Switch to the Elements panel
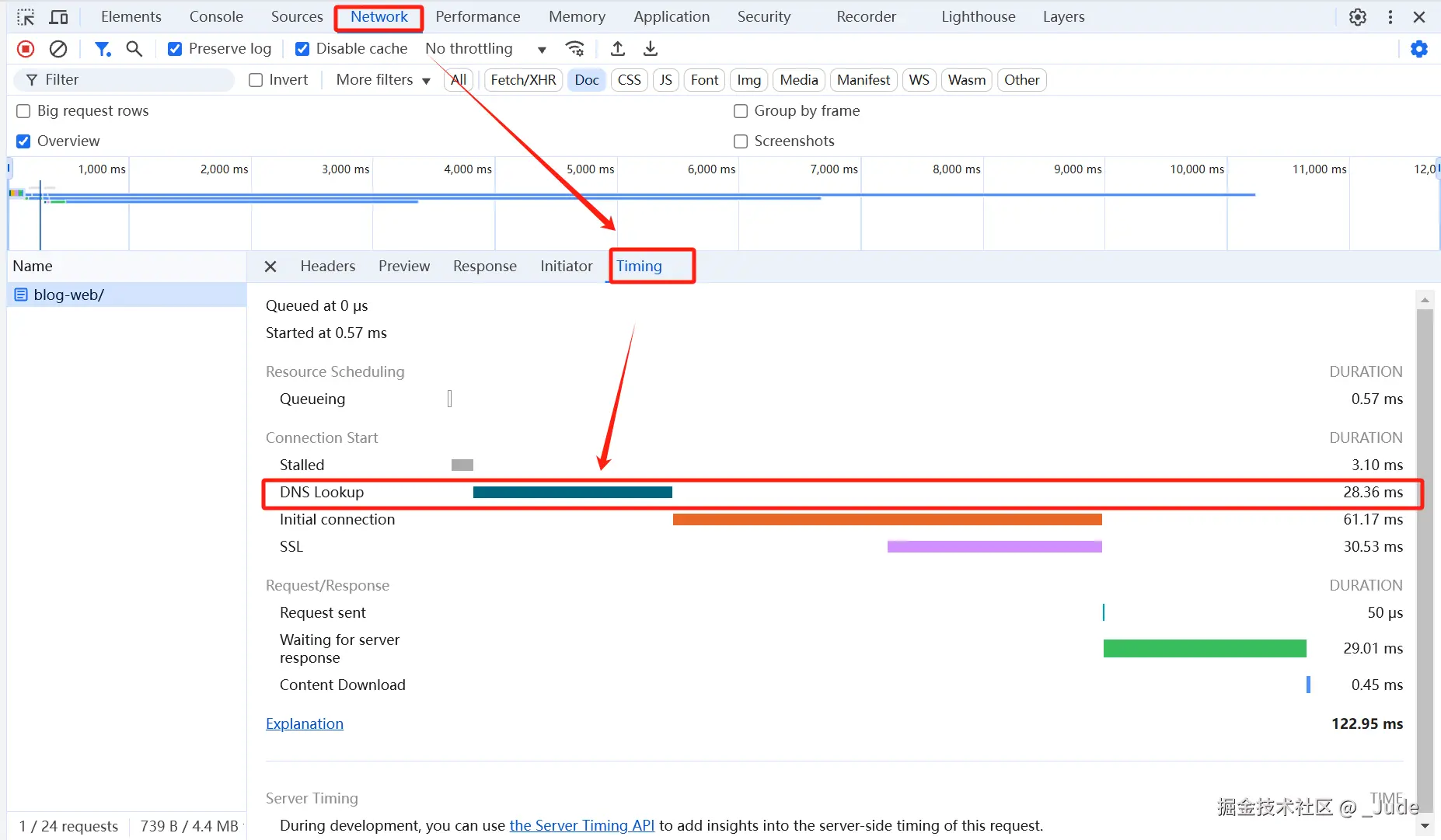The width and height of the screenshot is (1441, 840). click(x=131, y=16)
